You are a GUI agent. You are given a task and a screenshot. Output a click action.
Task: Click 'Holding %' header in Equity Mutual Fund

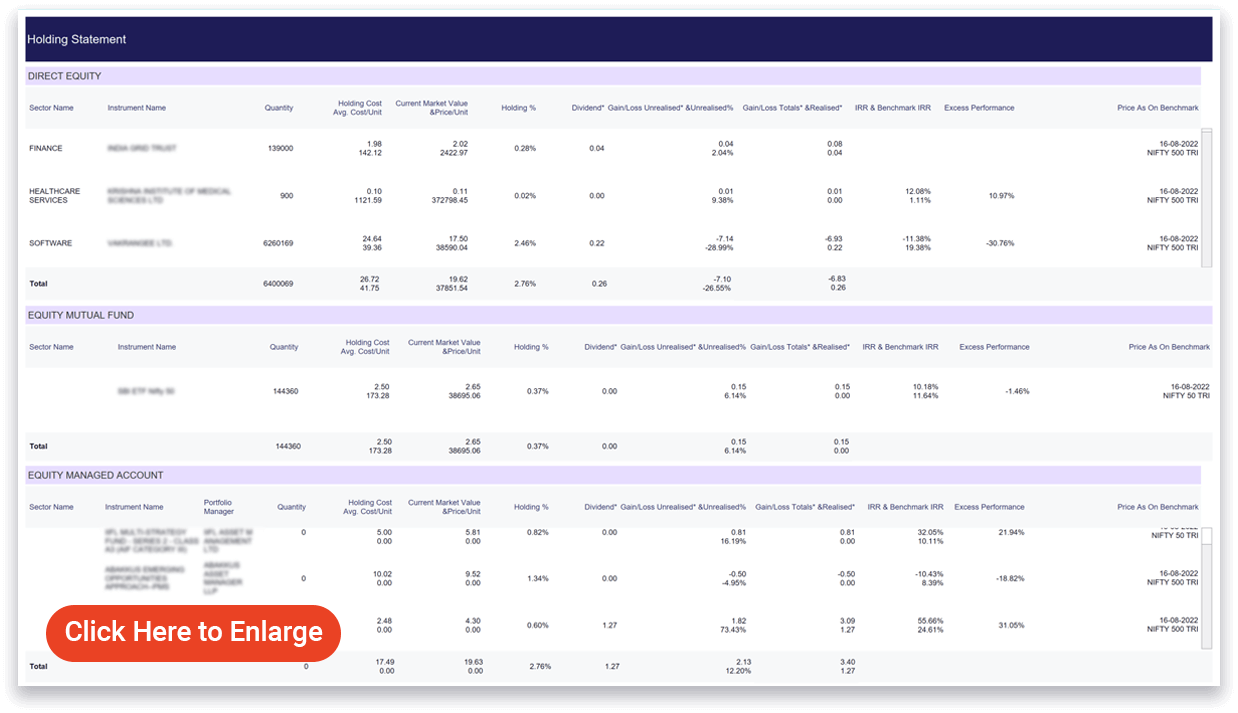[531, 347]
